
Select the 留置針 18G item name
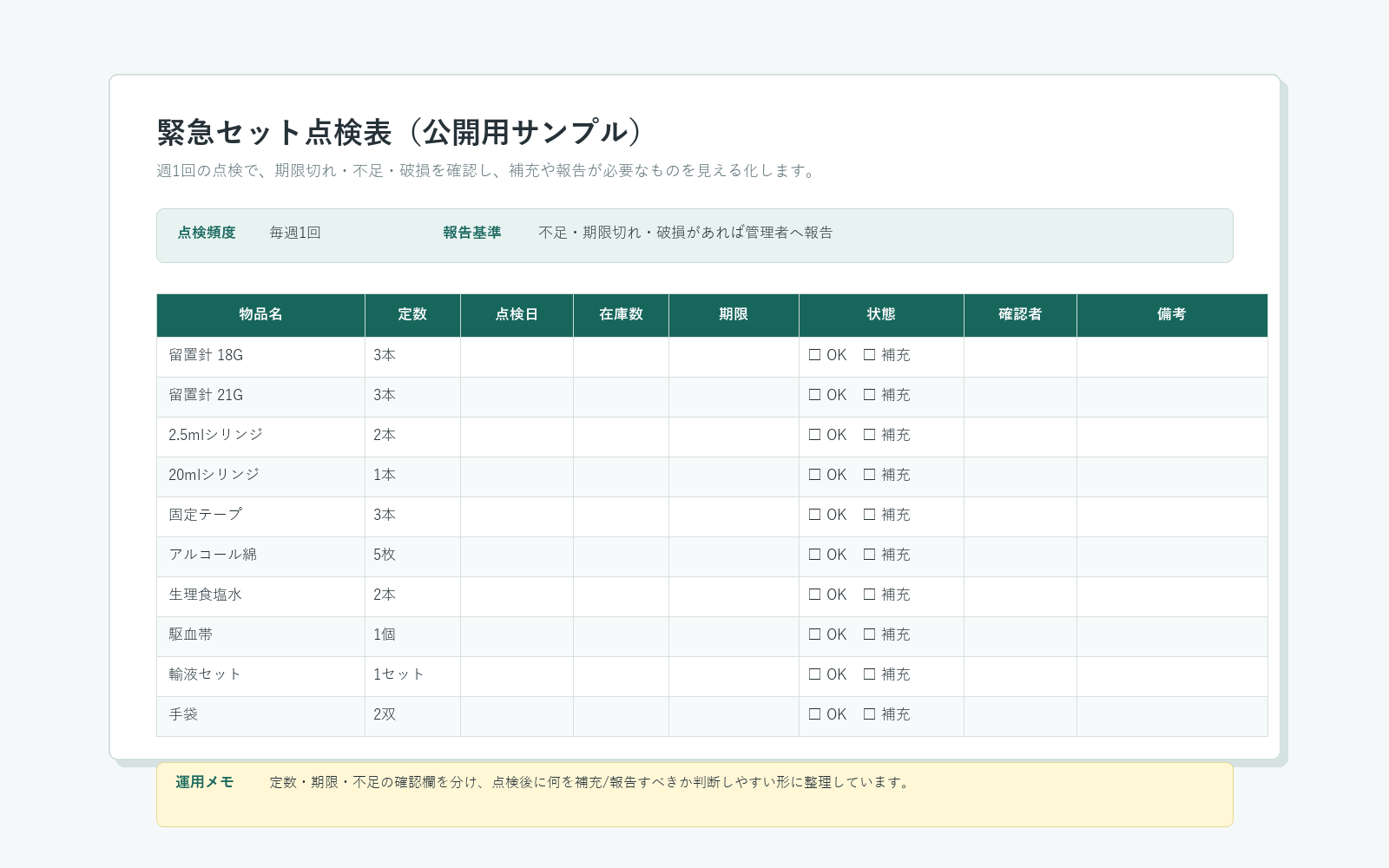pos(206,355)
